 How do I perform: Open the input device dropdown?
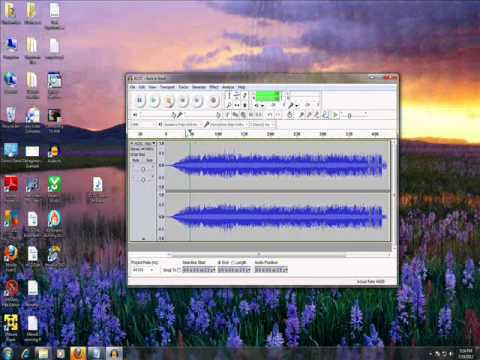[229, 124]
